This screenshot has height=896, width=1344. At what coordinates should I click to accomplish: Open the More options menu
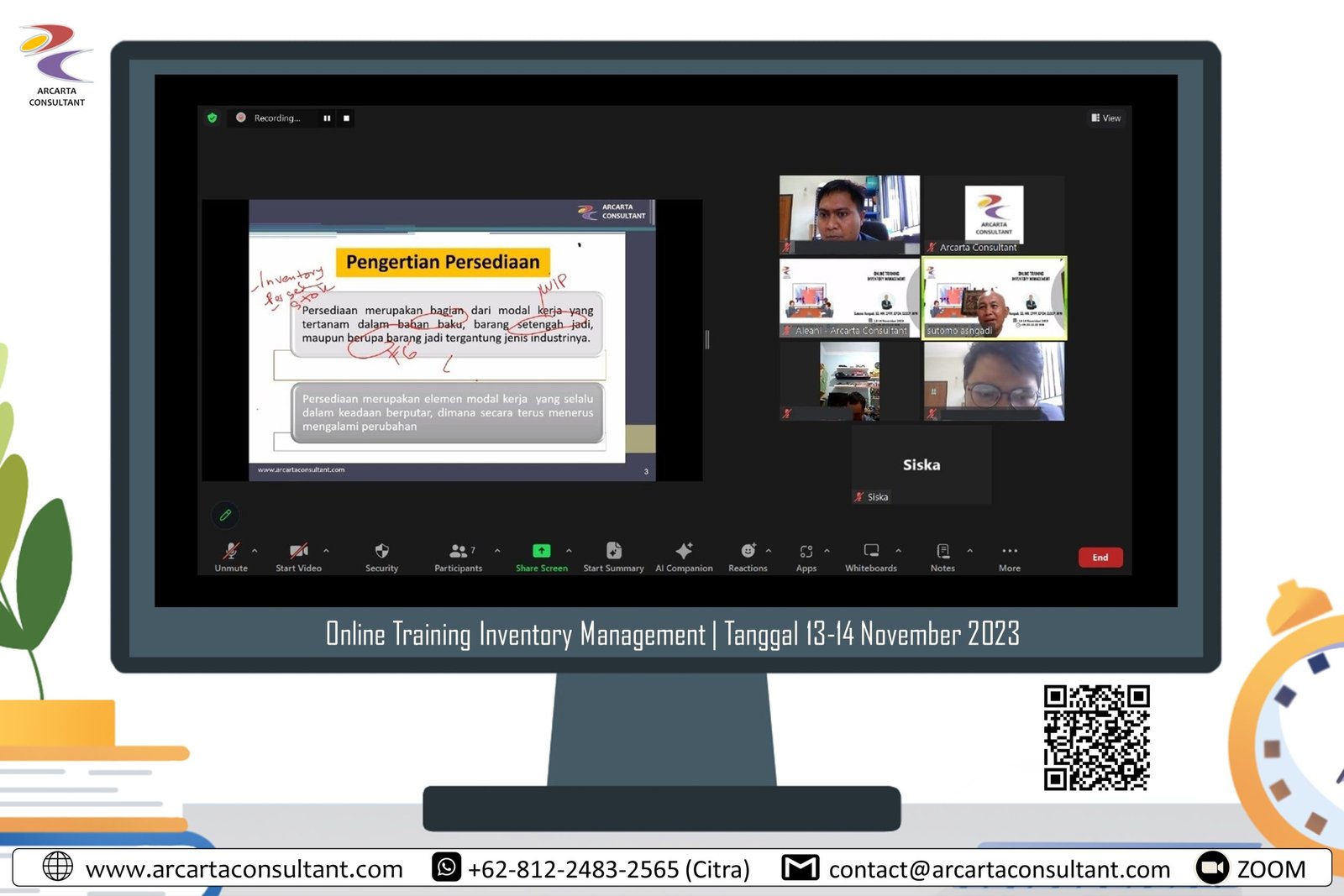click(1010, 552)
